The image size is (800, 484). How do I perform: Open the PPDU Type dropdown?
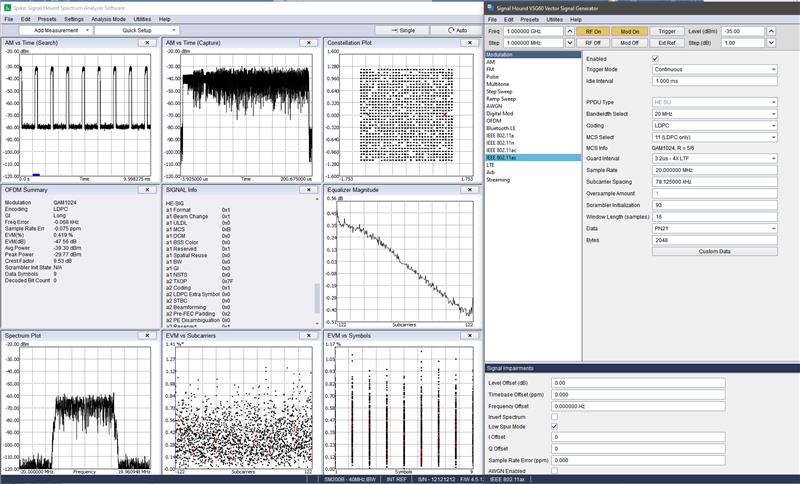pos(715,102)
